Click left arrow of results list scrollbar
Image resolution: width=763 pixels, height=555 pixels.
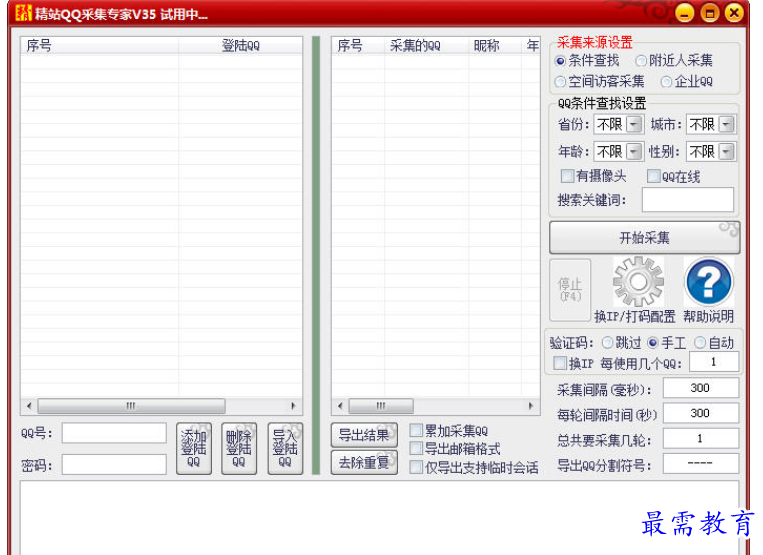pyautogui.click(x=340, y=406)
